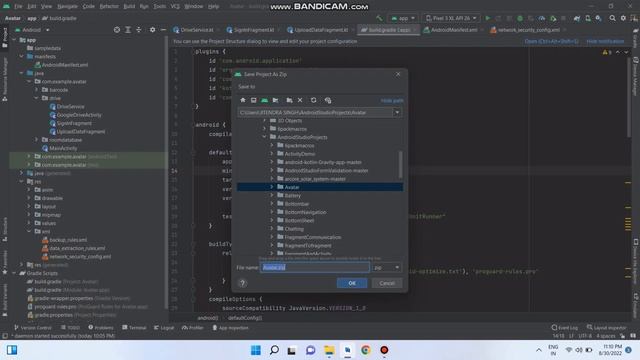Create a new folder in dialog toolbar
640x360 pixels.
289,100
